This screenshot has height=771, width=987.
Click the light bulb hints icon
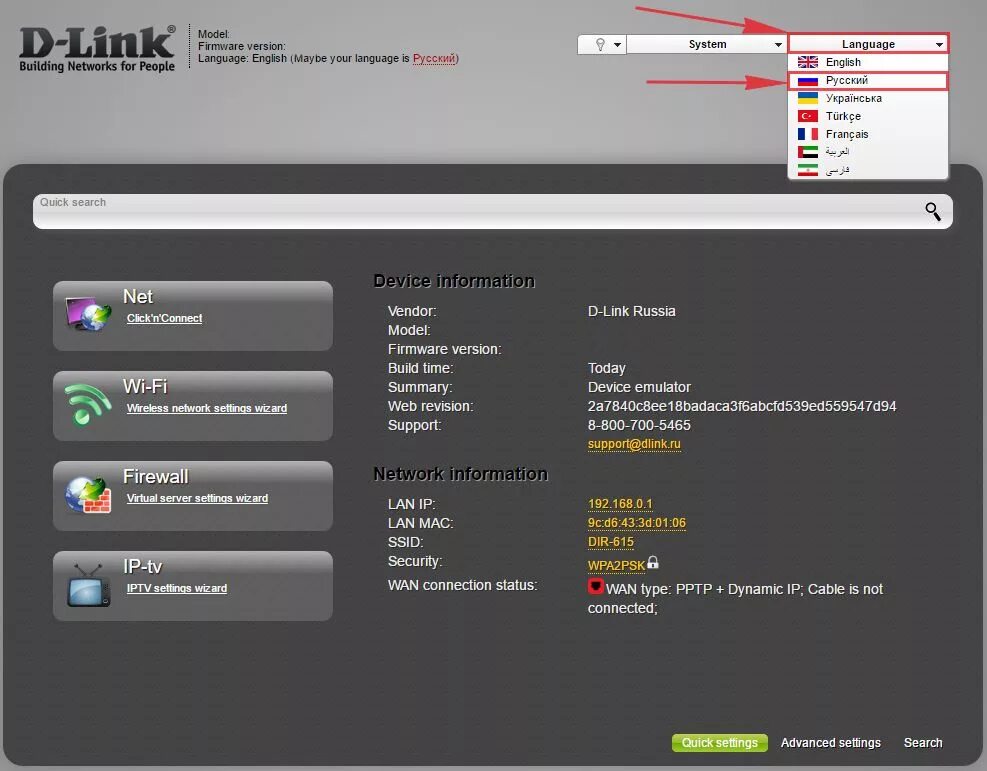(600, 44)
